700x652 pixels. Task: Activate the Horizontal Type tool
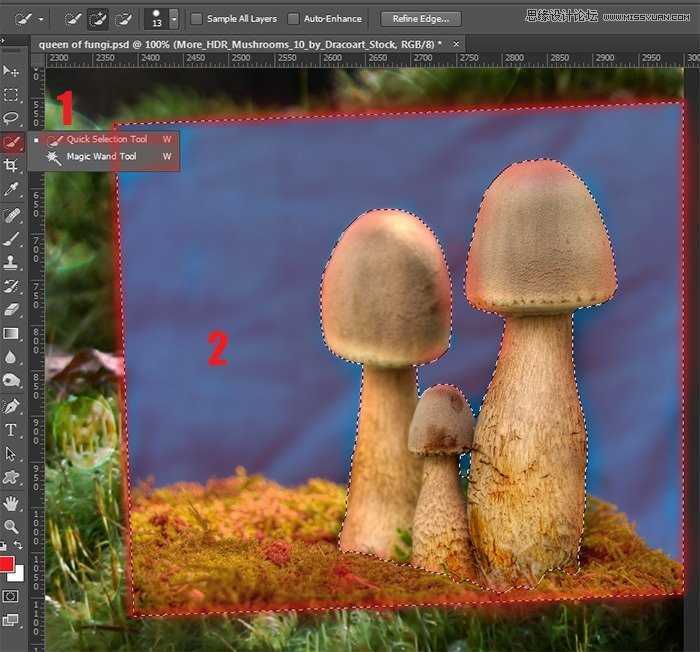pos(11,430)
